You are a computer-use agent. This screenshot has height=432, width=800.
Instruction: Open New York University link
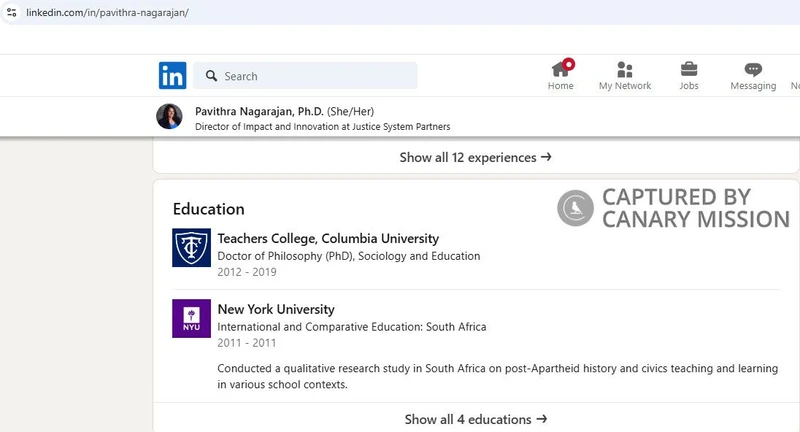click(276, 310)
